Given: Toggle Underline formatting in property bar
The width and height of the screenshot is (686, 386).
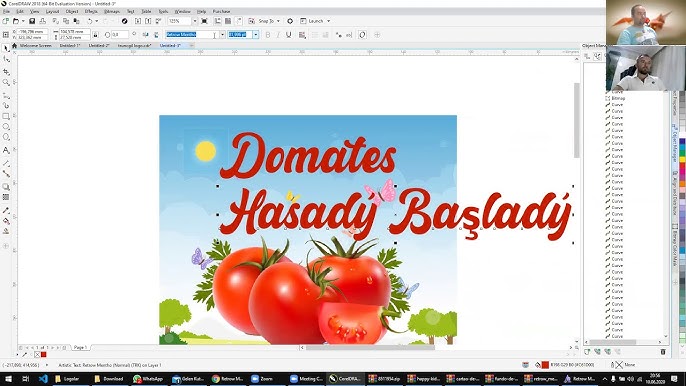Looking at the screenshot, I should (288, 35).
